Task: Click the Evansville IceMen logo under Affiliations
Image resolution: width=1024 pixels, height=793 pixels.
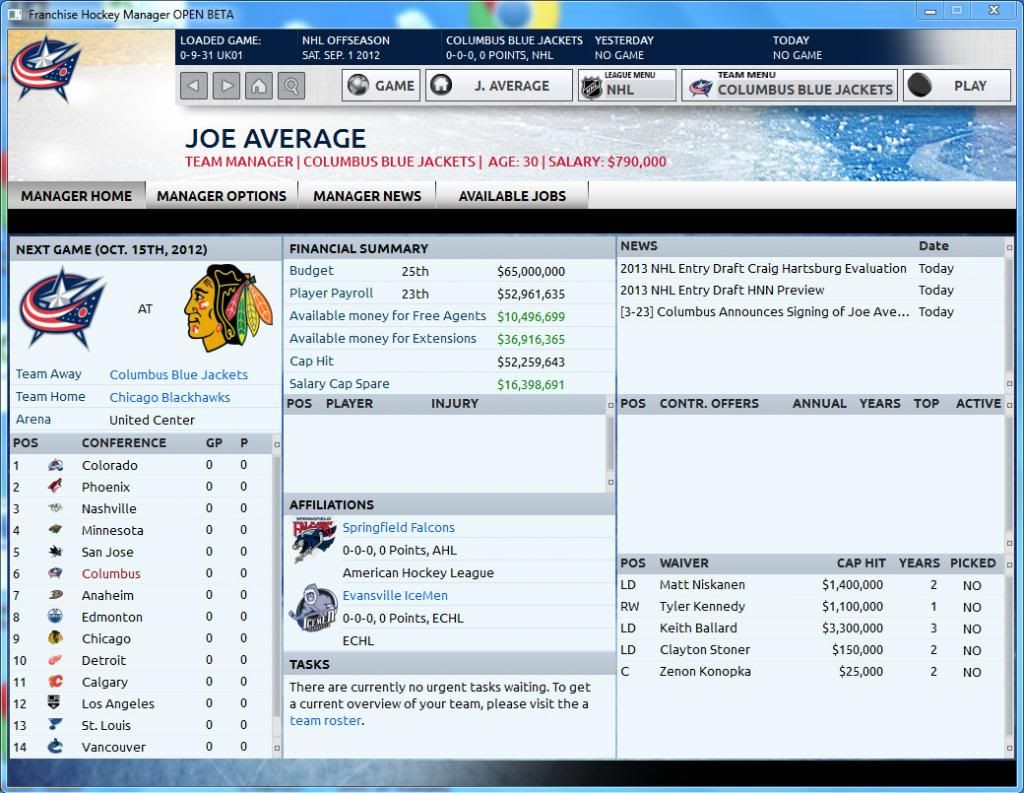Action: pyautogui.click(x=313, y=608)
